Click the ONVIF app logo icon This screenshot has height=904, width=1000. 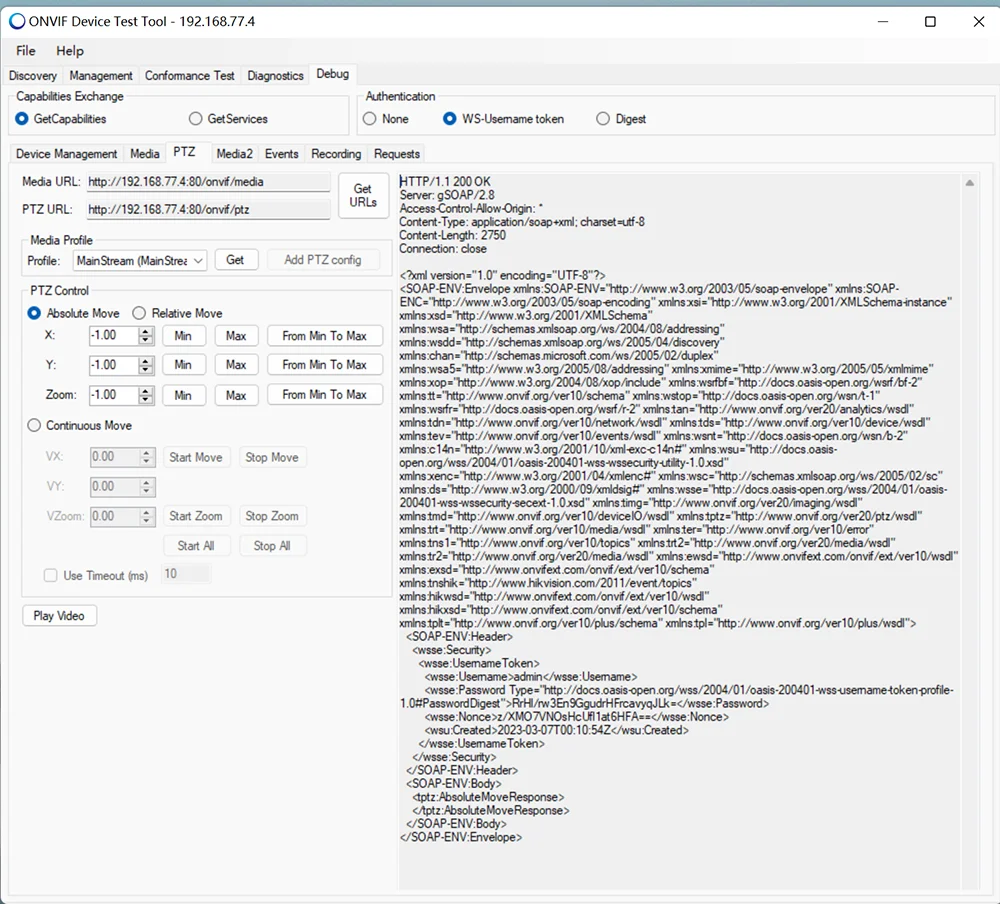[x=17, y=21]
